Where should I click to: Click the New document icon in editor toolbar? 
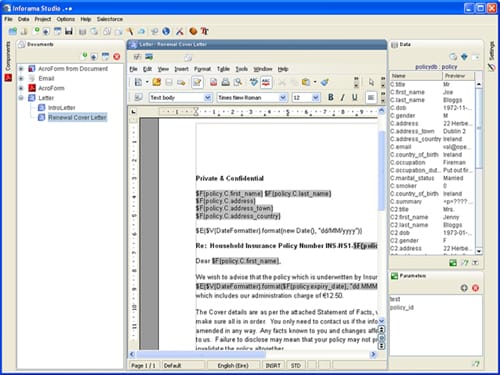point(138,82)
